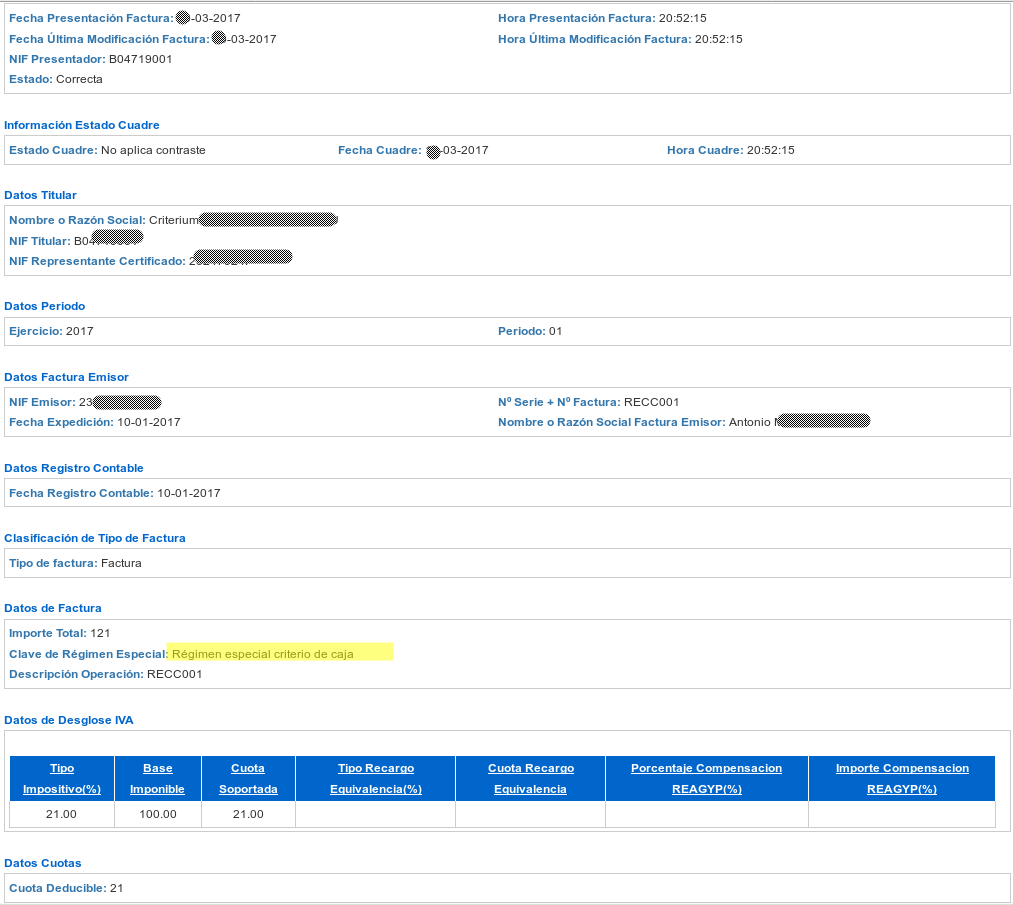Click the Tipo Impositivo(%) column header
The image size is (1013, 905).
pos(62,778)
